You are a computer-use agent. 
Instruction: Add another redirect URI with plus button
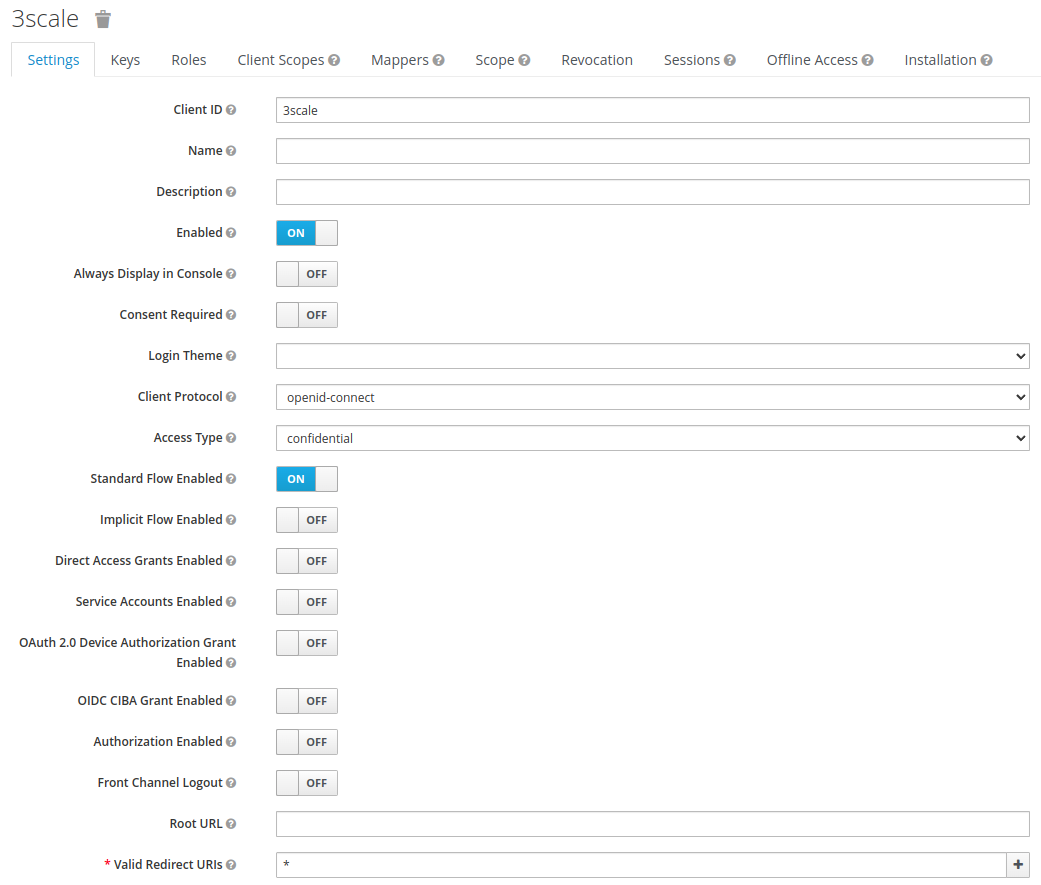[x=1018, y=864]
